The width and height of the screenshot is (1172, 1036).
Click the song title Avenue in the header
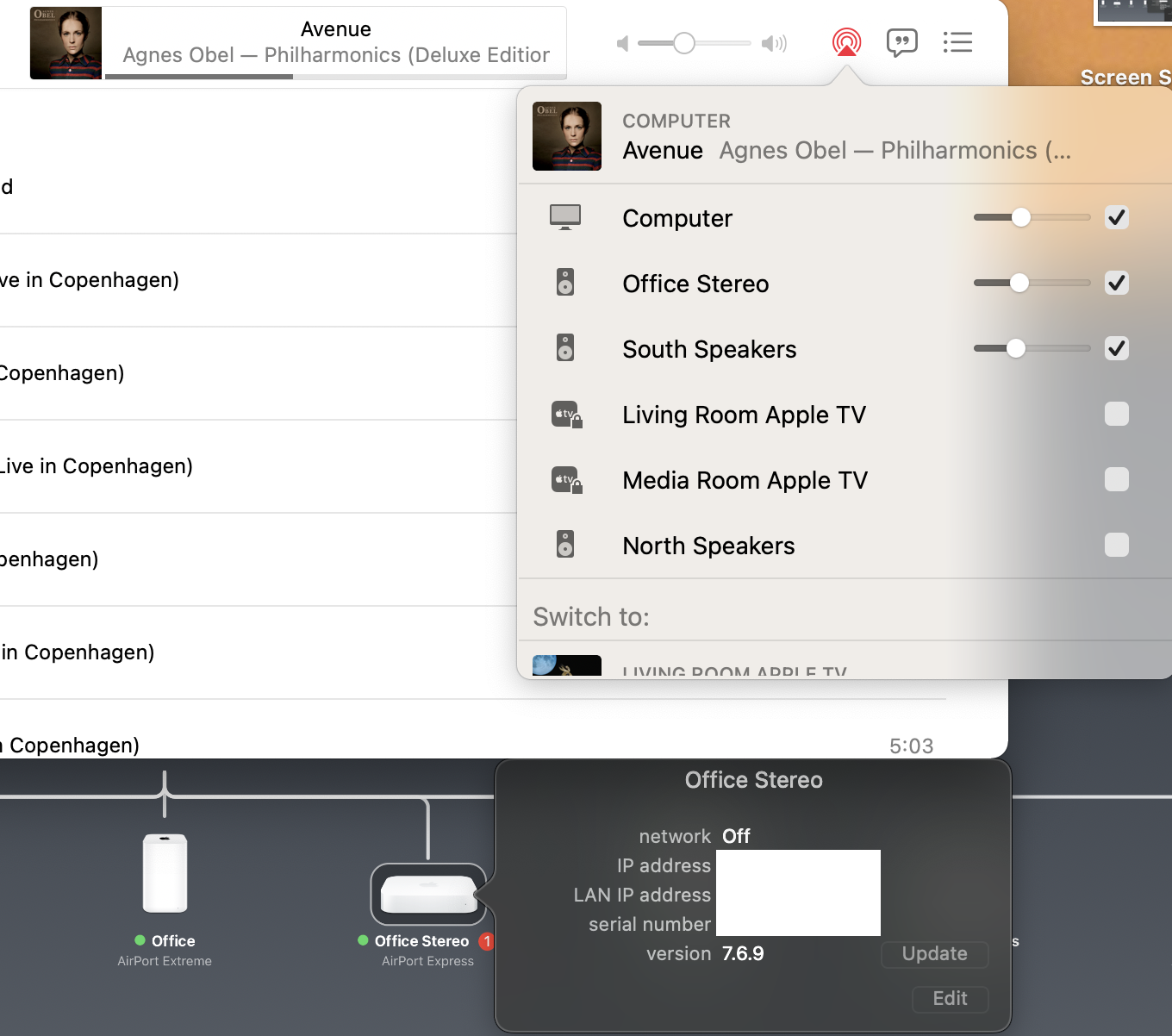336,29
